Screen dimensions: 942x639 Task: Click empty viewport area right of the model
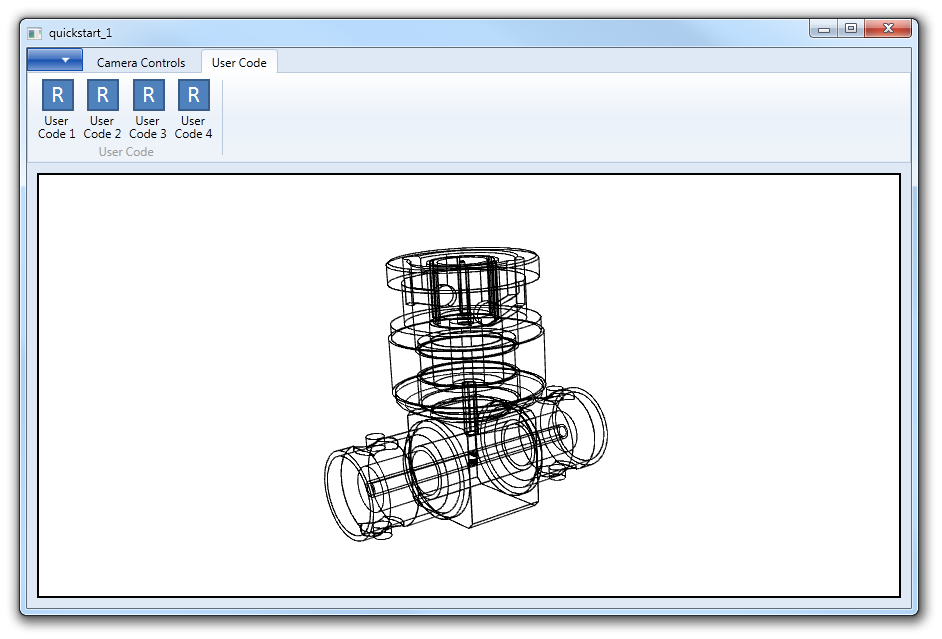(x=760, y=400)
